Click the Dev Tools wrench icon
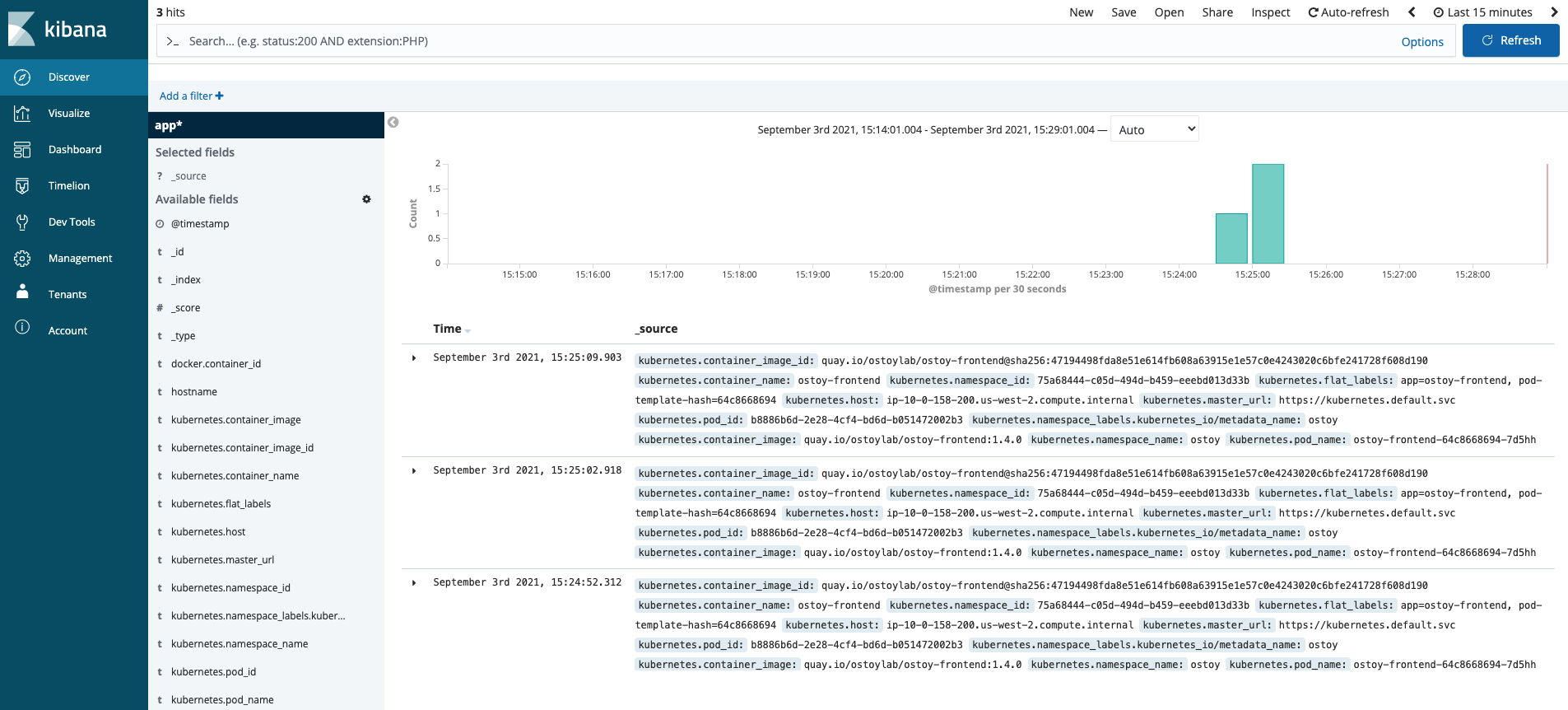 pos(22,222)
